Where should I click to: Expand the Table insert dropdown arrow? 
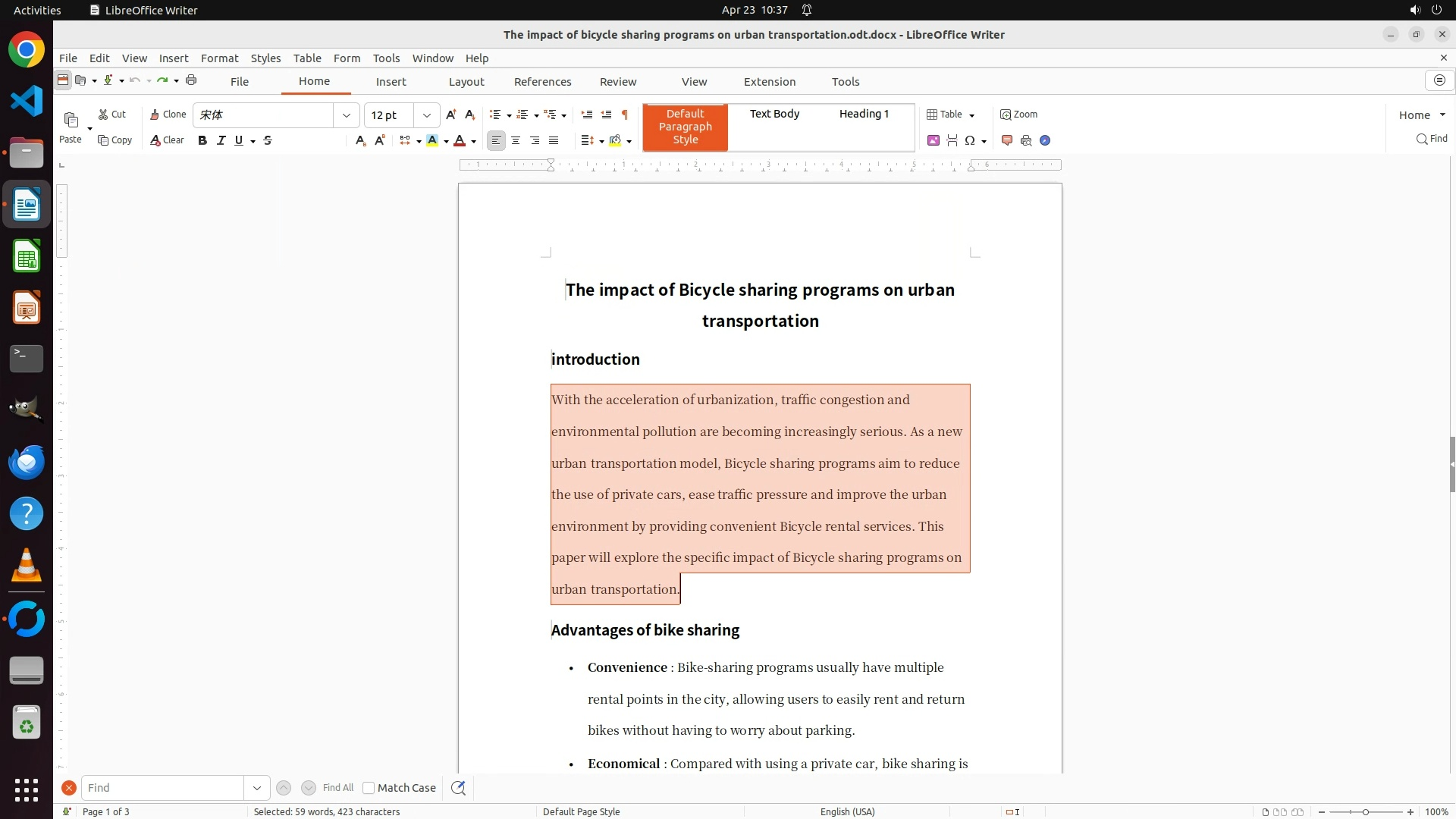click(x=972, y=115)
